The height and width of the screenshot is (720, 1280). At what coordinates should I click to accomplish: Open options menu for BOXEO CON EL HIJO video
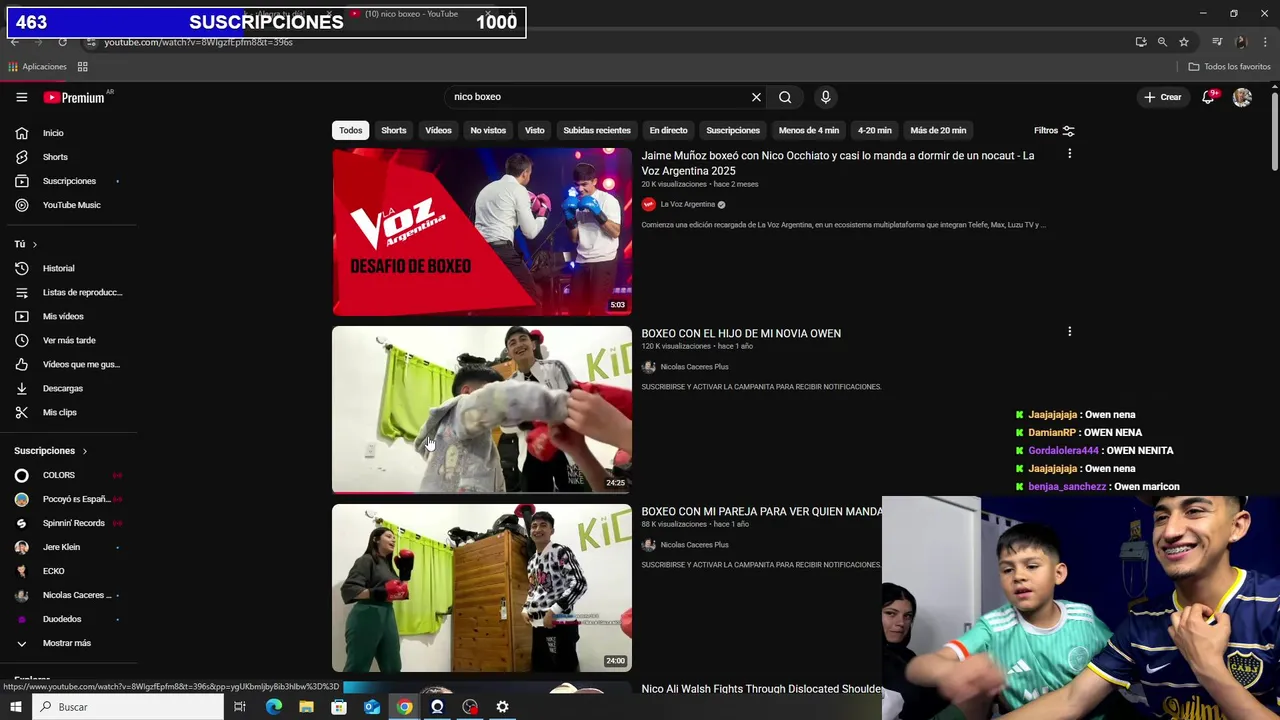point(1069,332)
